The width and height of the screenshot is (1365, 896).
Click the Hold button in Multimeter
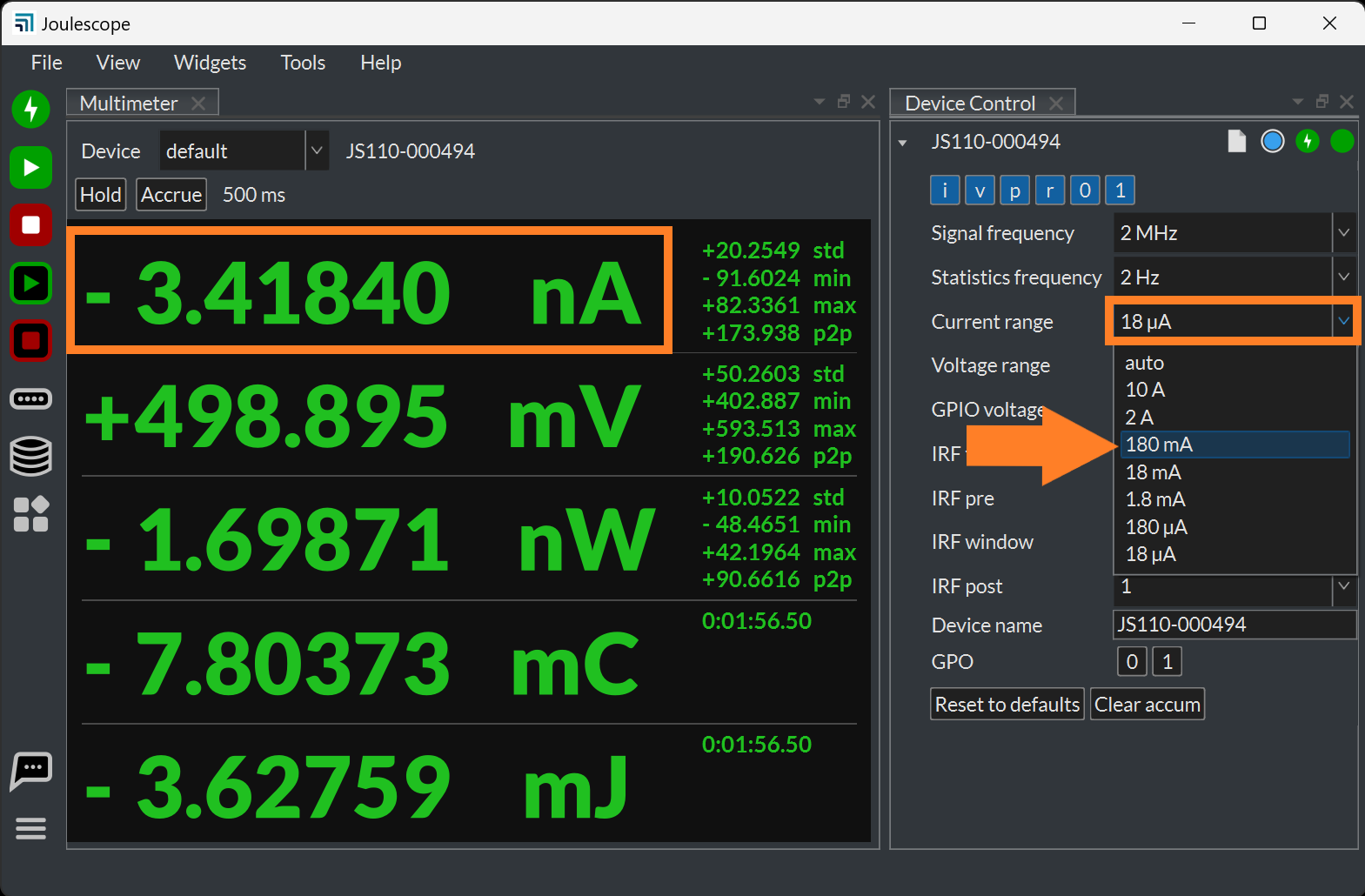click(101, 195)
